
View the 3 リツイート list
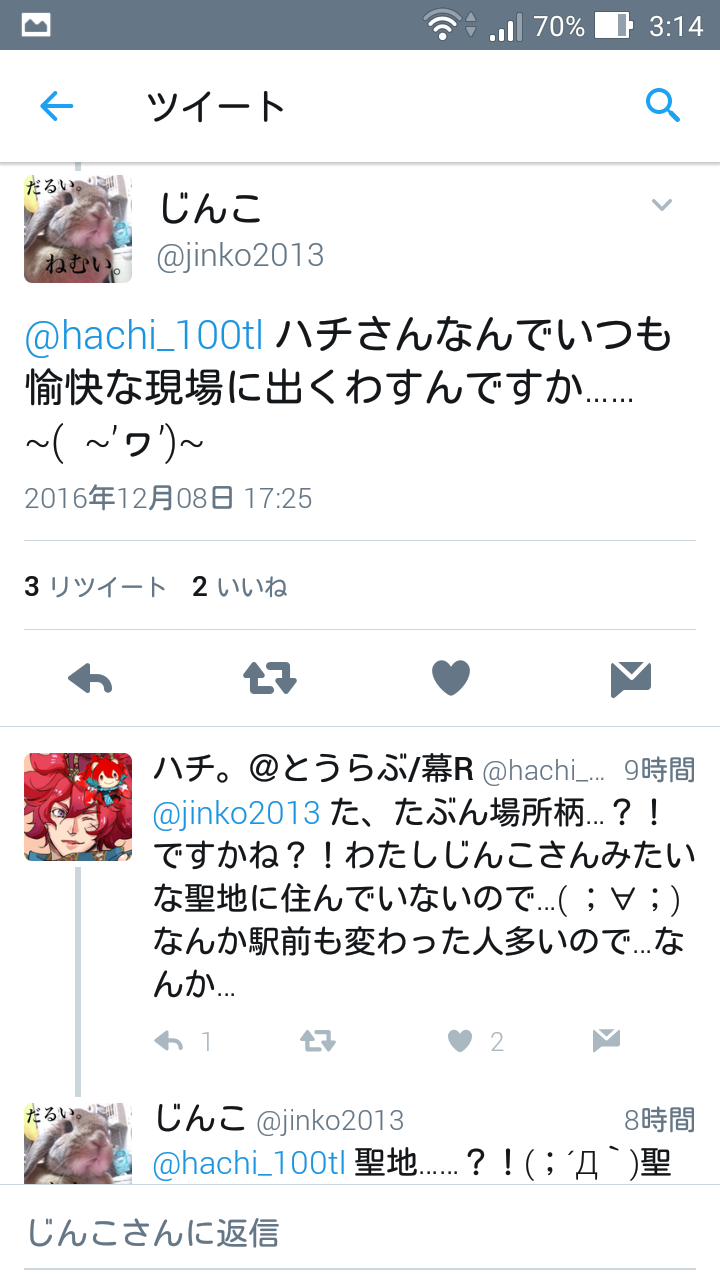(x=95, y=587)
